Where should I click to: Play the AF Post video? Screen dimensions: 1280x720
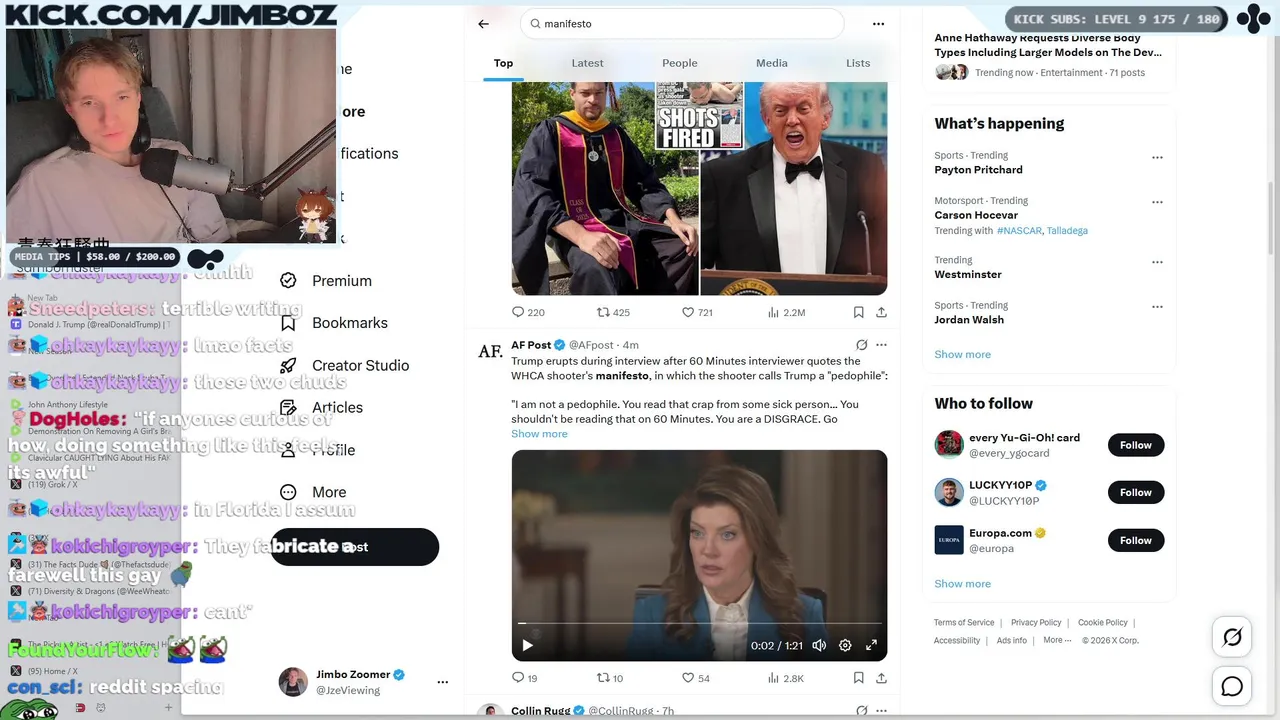coord(527,646)
